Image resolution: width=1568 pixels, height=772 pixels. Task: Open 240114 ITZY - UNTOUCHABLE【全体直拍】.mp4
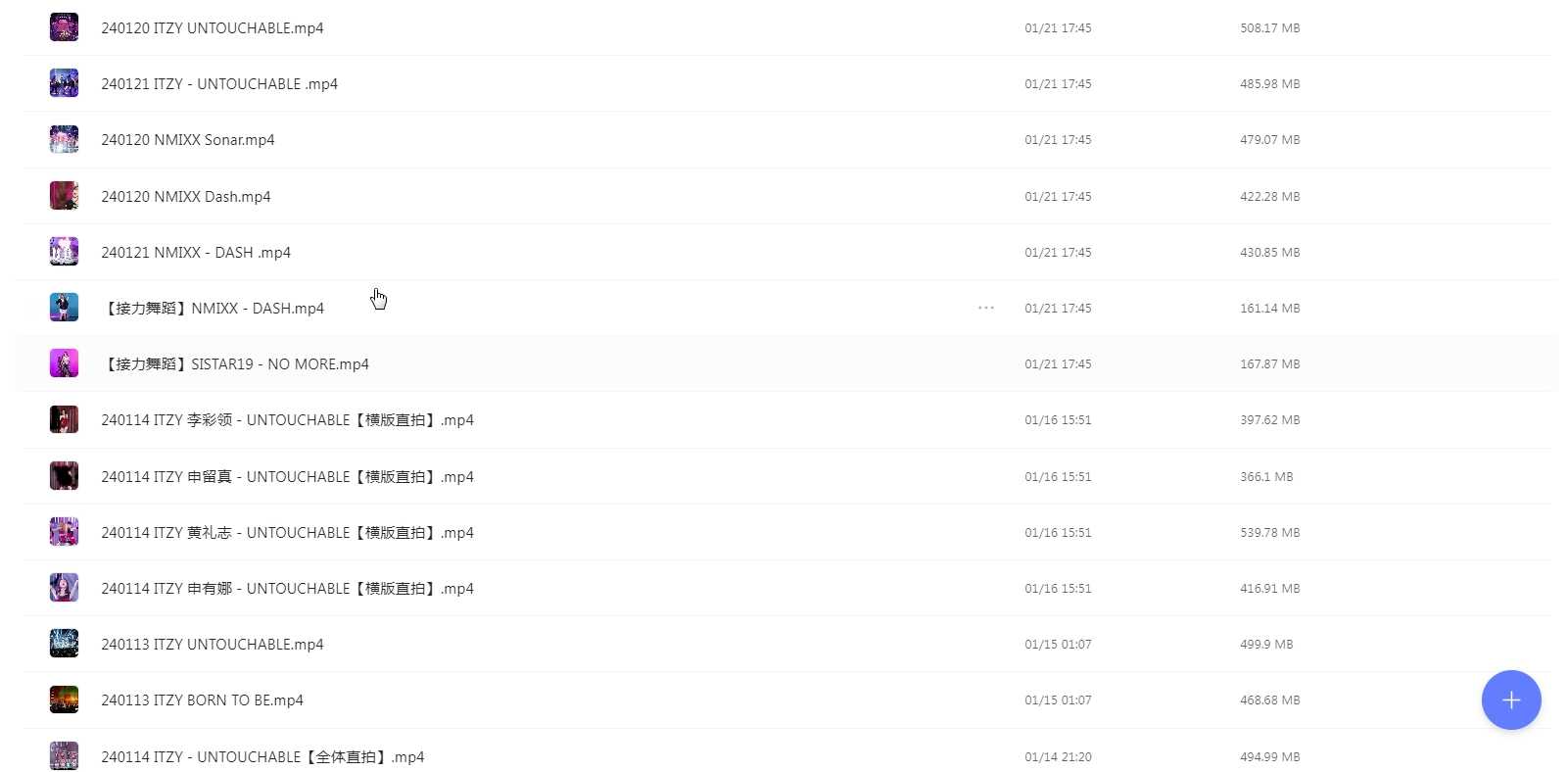(x=262, y=757)
